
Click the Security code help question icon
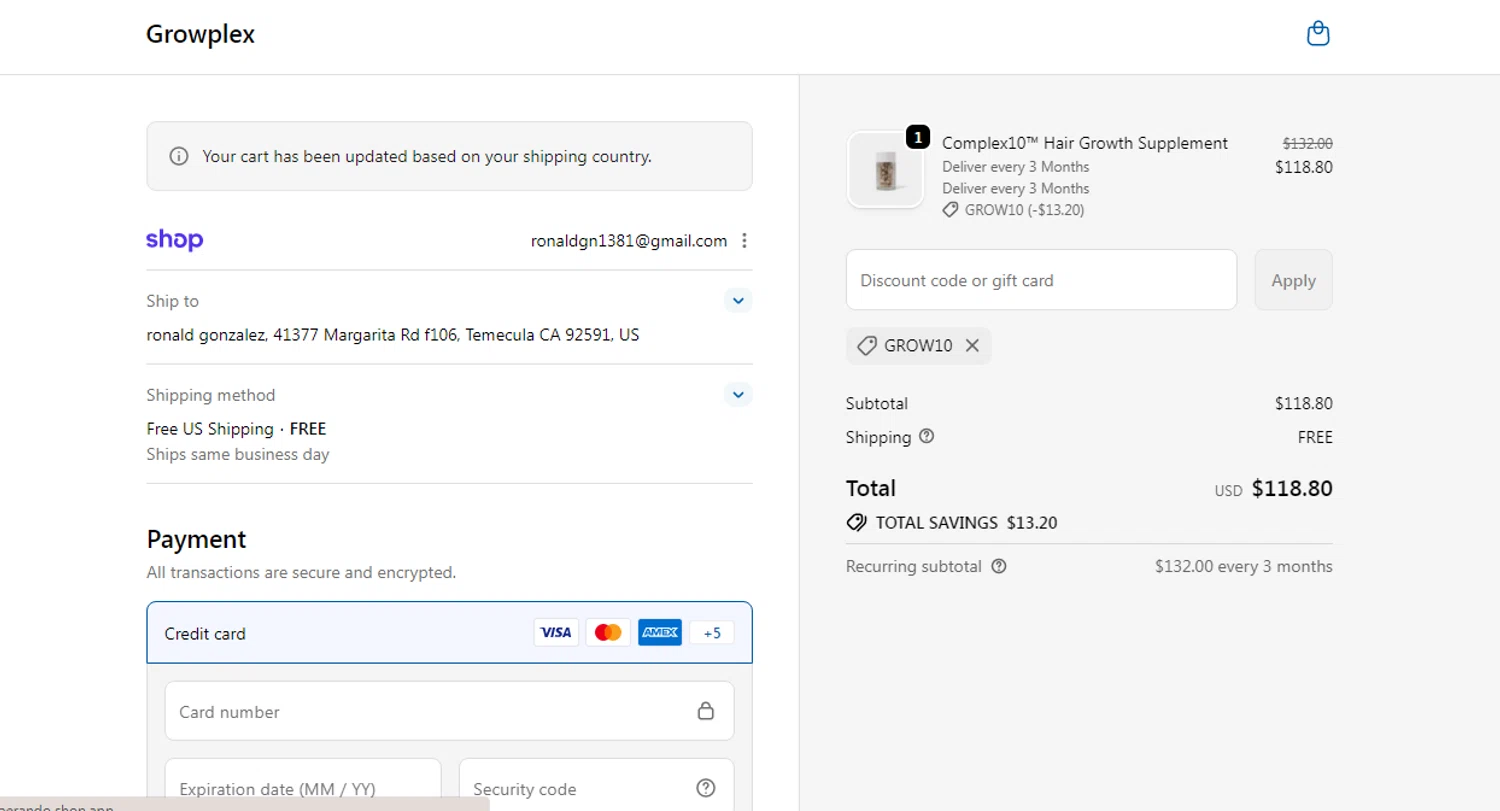pos(705,788)
